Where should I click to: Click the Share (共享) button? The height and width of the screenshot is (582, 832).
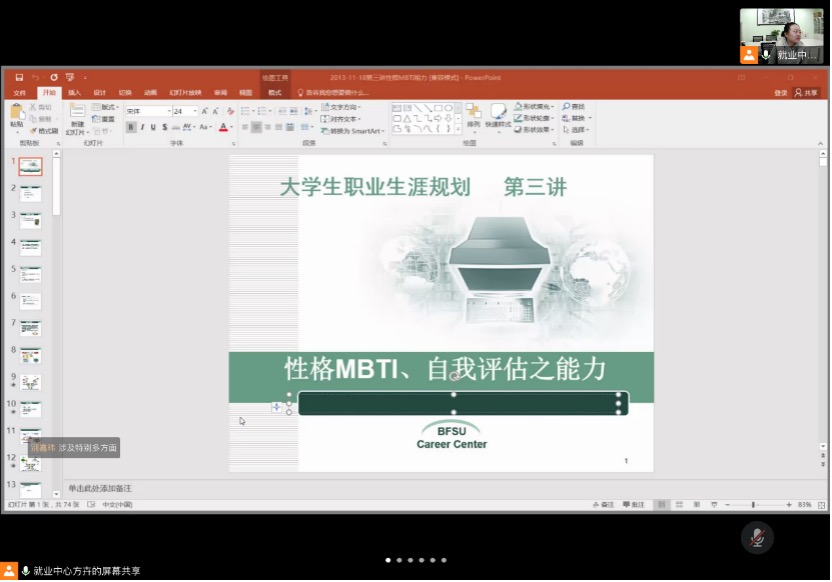pyautogui.click(x=806, y=93)
